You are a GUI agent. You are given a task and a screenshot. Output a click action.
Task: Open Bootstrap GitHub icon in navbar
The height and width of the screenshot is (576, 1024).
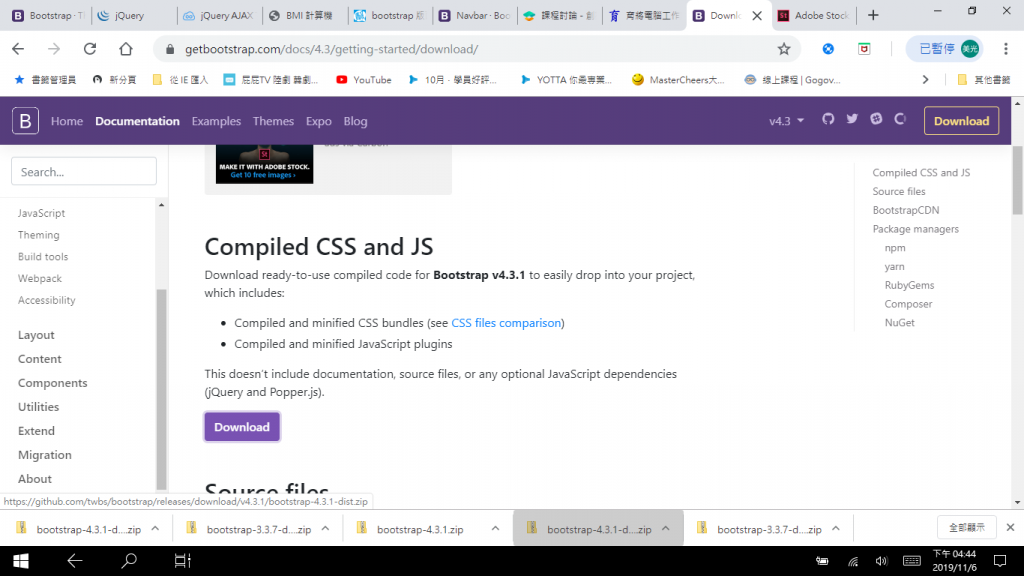pyautogui.click(x=828, y=120)
